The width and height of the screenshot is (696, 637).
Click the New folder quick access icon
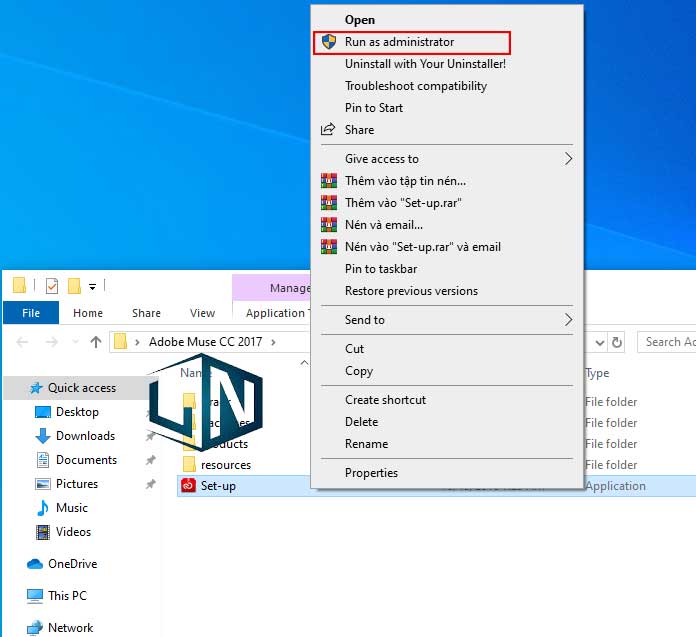[x=74, y=286]
